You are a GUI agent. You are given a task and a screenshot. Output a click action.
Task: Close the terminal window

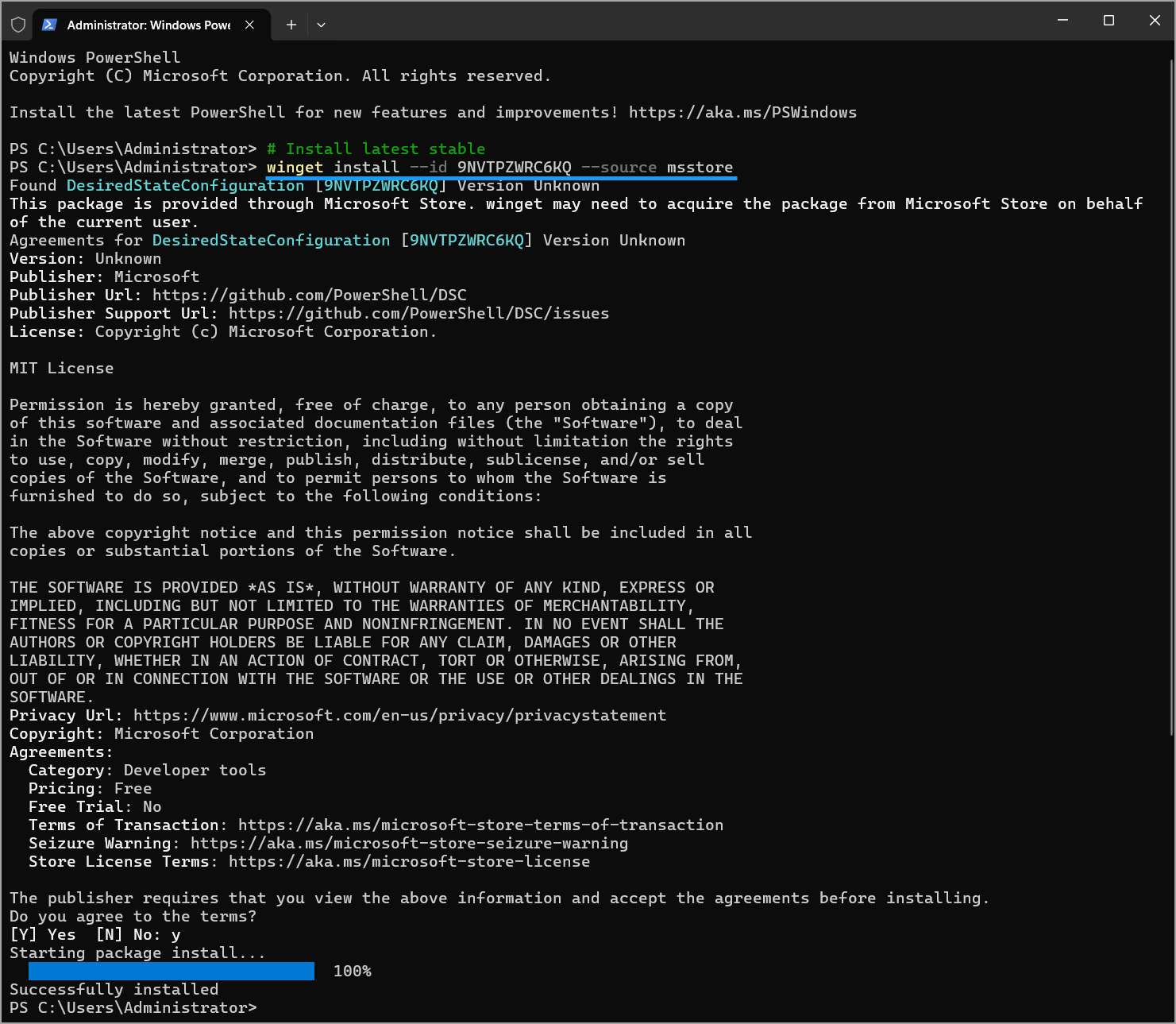[x=1155, y=21]
